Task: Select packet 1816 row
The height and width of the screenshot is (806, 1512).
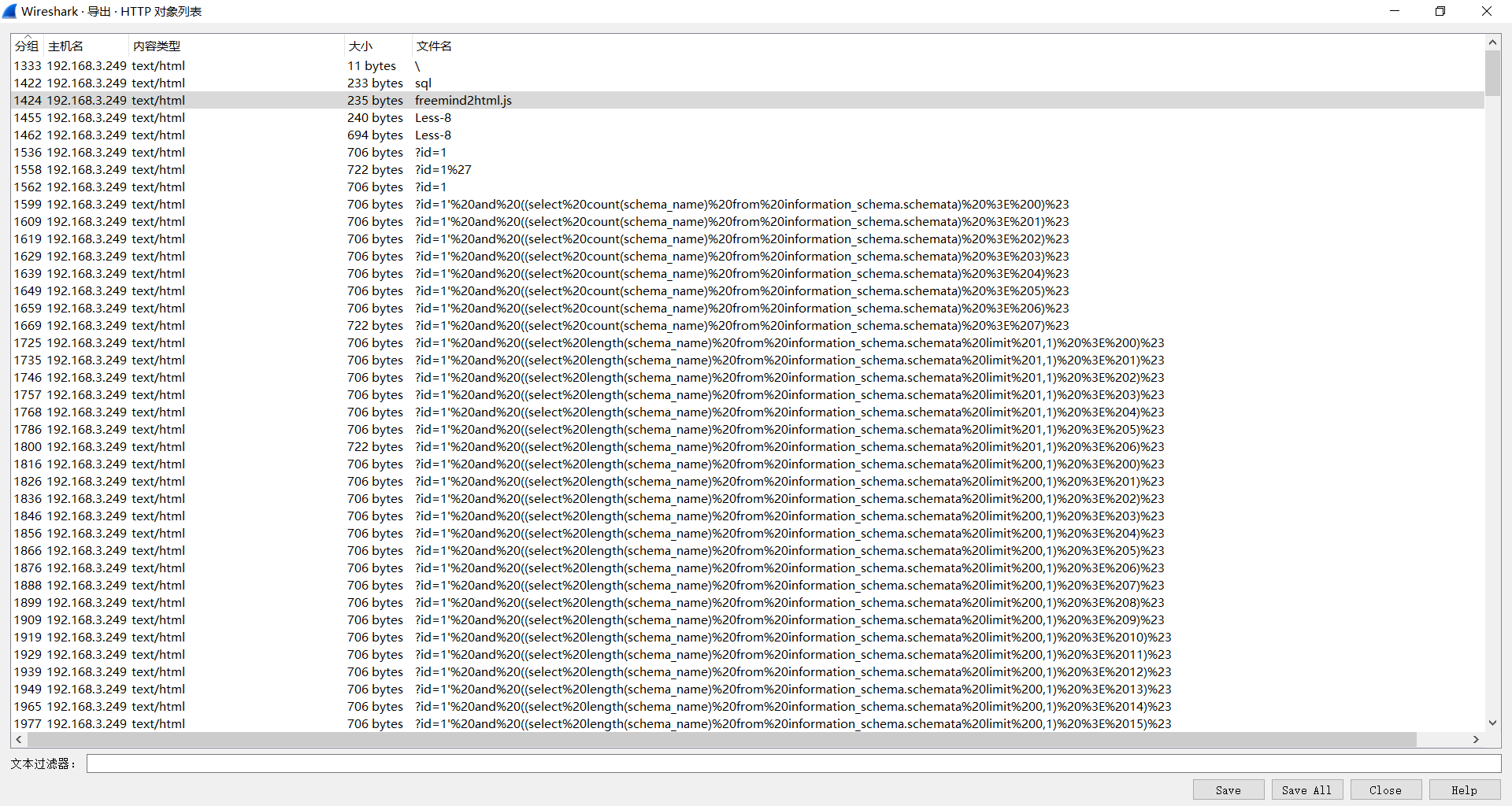Action: (x=747, y=464)
